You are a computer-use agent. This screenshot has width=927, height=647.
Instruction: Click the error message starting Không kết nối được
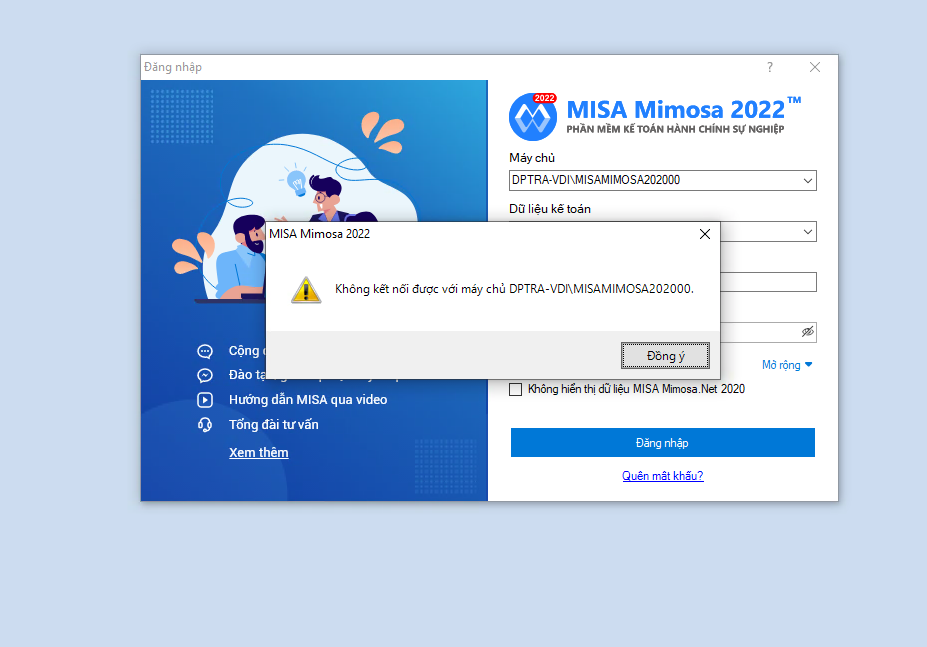tap(514, 289)
